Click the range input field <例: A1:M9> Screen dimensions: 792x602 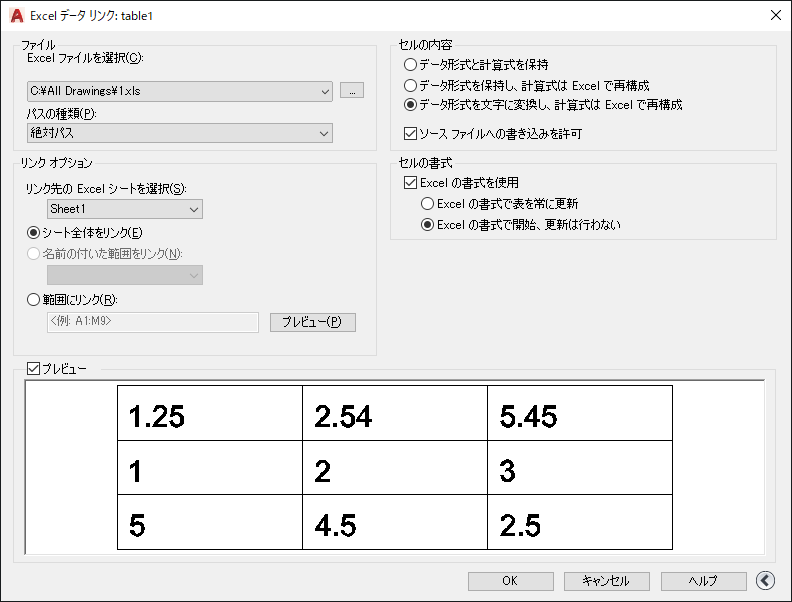[x=153, y=322]
